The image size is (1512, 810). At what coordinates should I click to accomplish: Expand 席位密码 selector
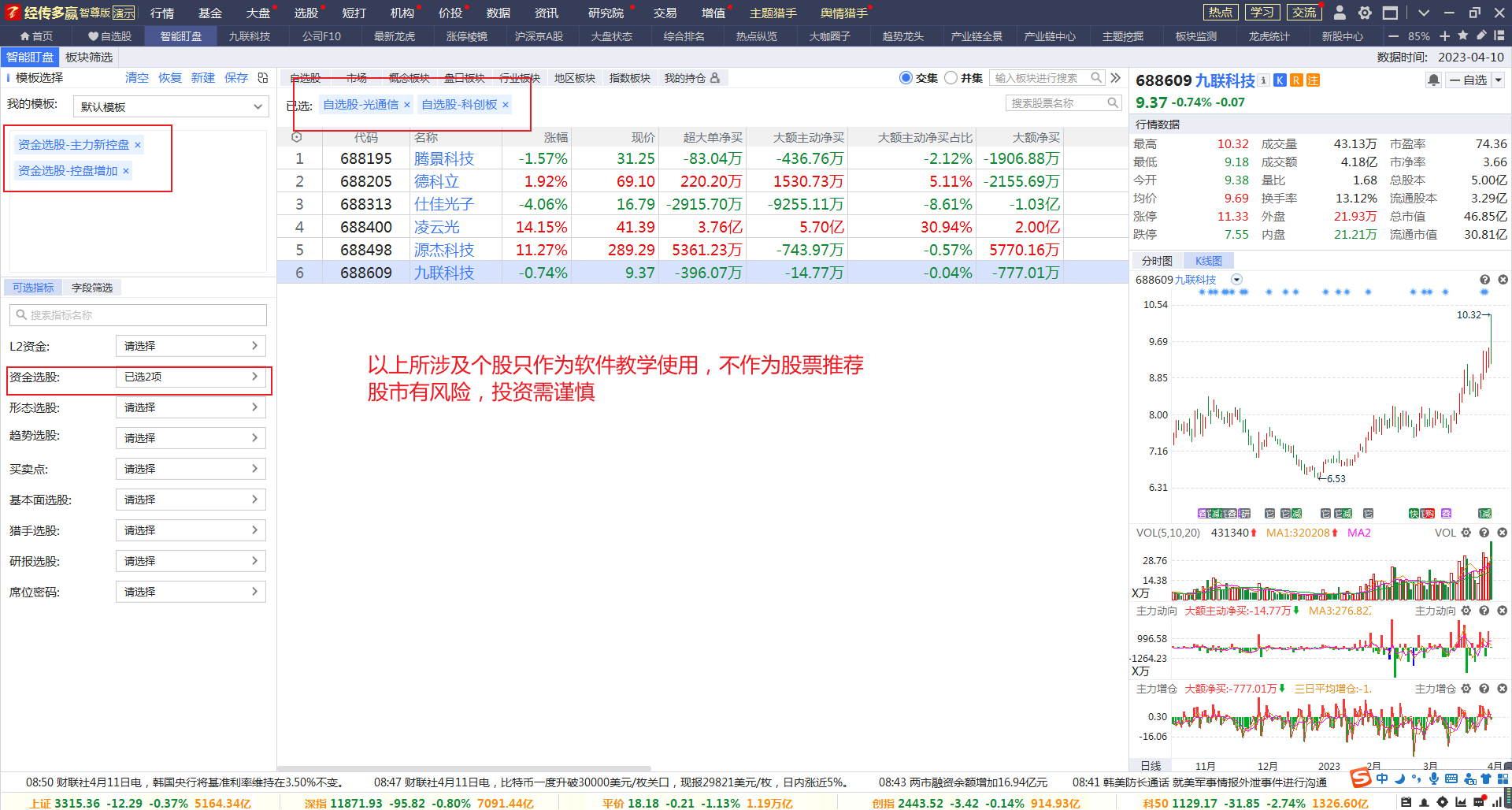pos(191,592)
